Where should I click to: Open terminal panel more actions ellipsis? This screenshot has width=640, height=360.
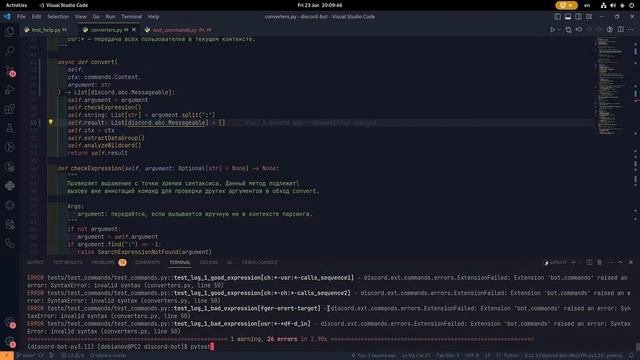(x=610, y=262)
